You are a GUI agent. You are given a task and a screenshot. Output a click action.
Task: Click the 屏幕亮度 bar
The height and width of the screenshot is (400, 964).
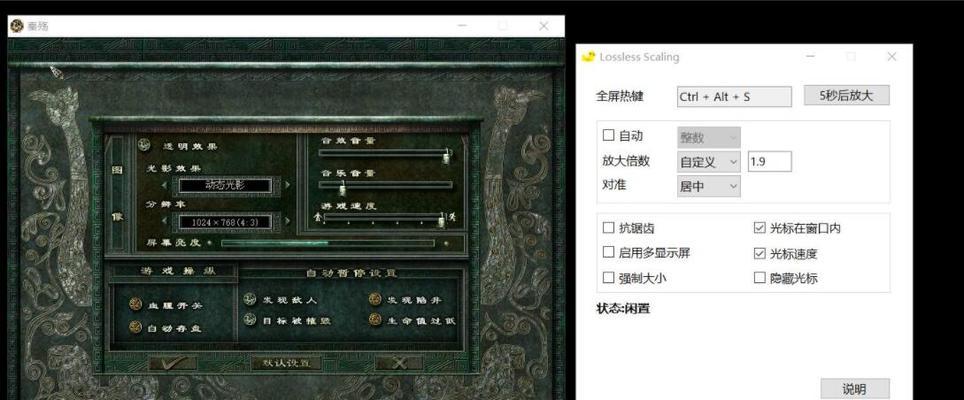point(328,243)
